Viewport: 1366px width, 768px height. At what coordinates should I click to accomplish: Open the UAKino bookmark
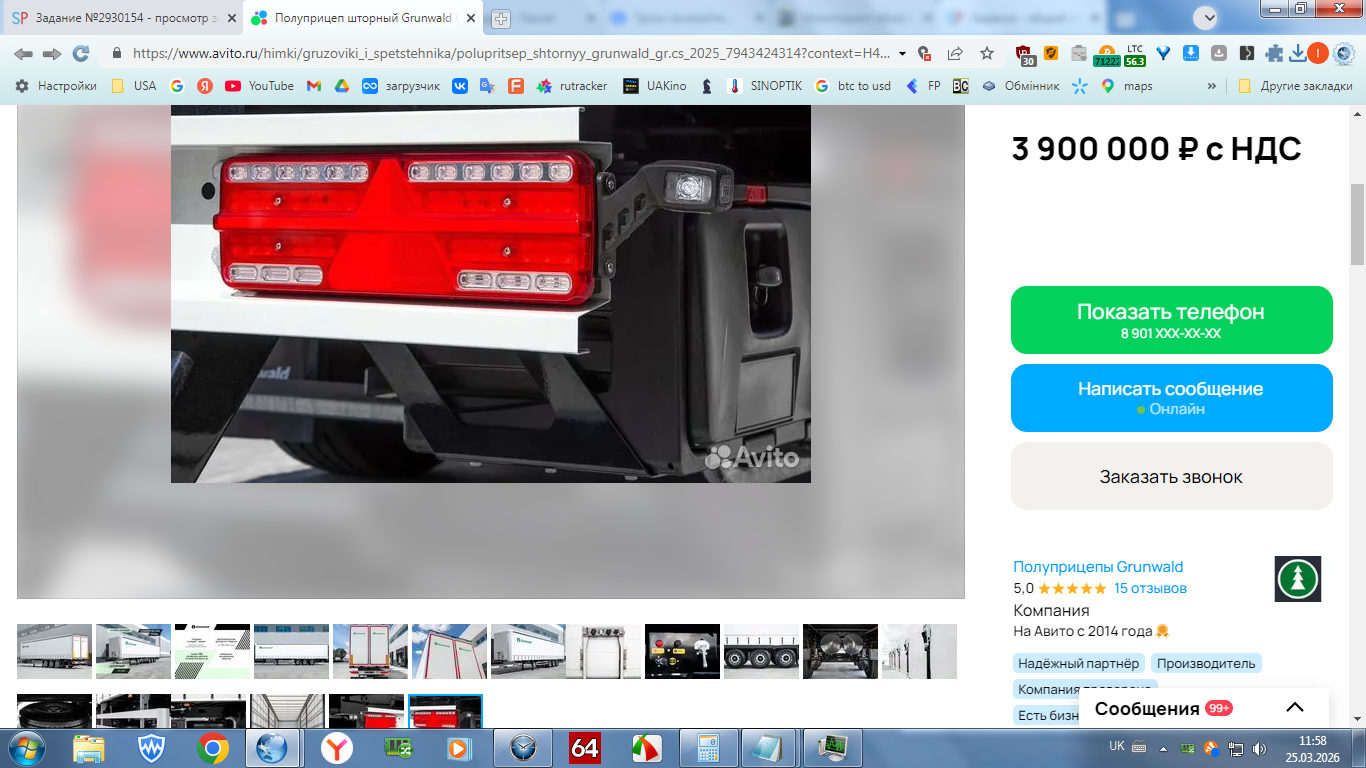click(x=655, y=86)
